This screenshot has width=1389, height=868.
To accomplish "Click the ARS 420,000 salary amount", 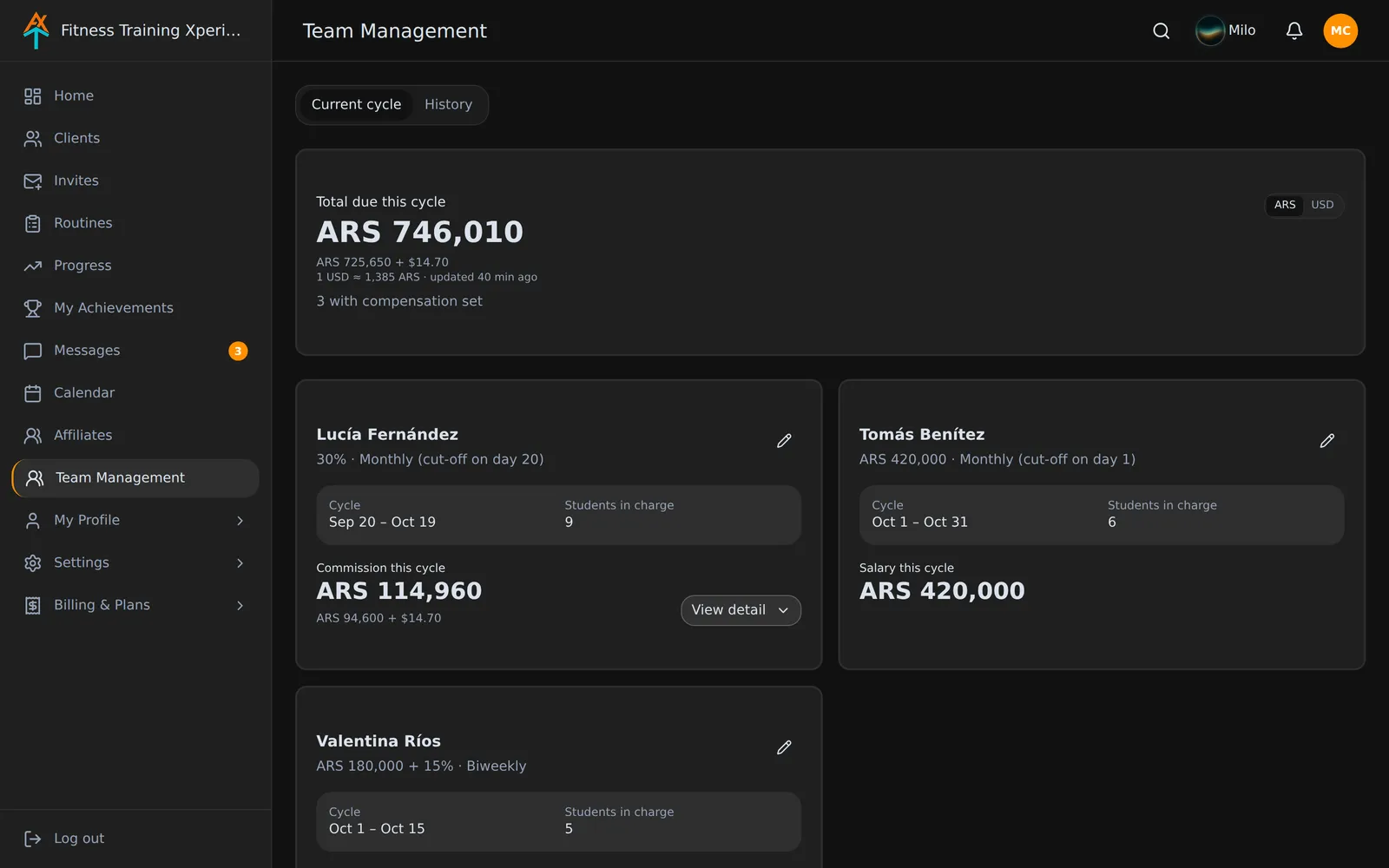I will (942, 591).
